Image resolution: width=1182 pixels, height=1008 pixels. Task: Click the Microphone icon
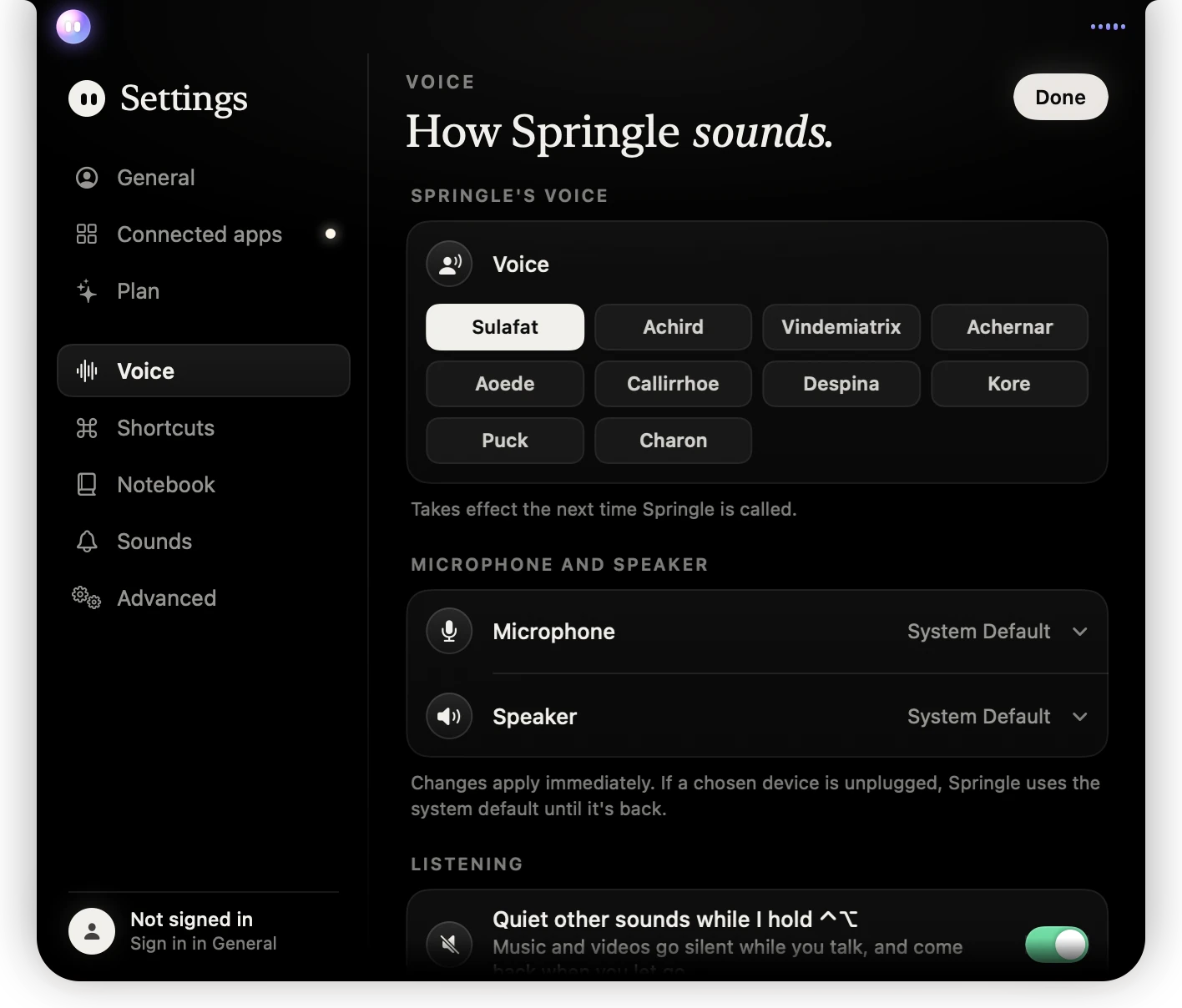coord(449,631)
